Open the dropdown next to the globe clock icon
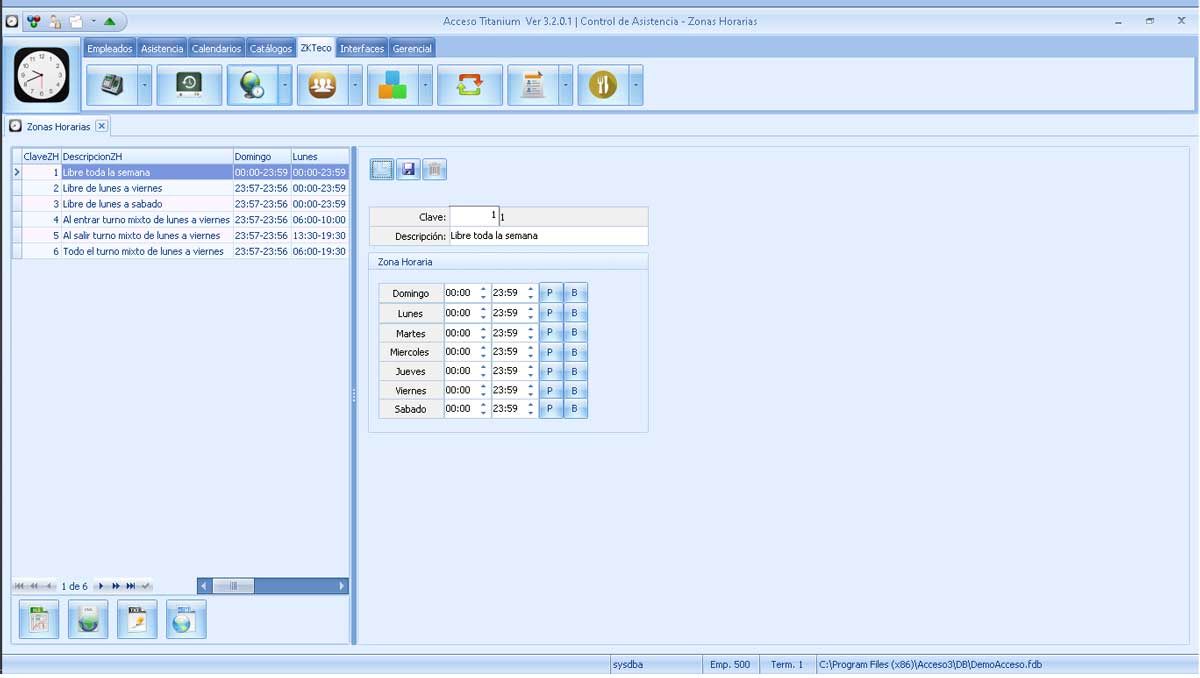This screenshot has height=678, width=1200. click(x=285, y=86)
